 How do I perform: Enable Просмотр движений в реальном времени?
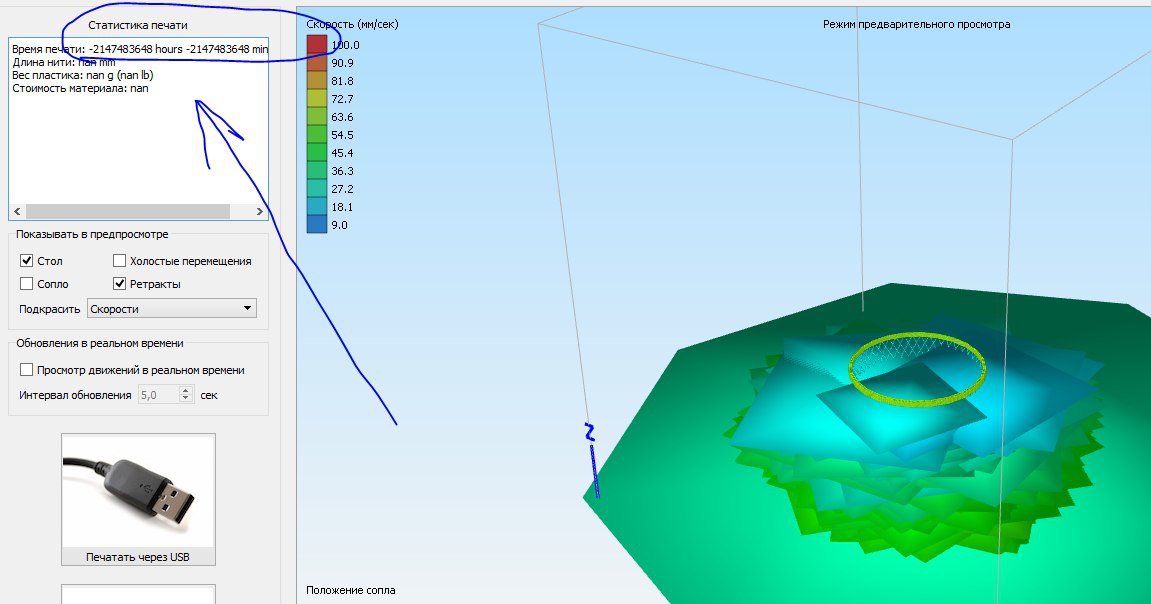(x=26, y=370)
